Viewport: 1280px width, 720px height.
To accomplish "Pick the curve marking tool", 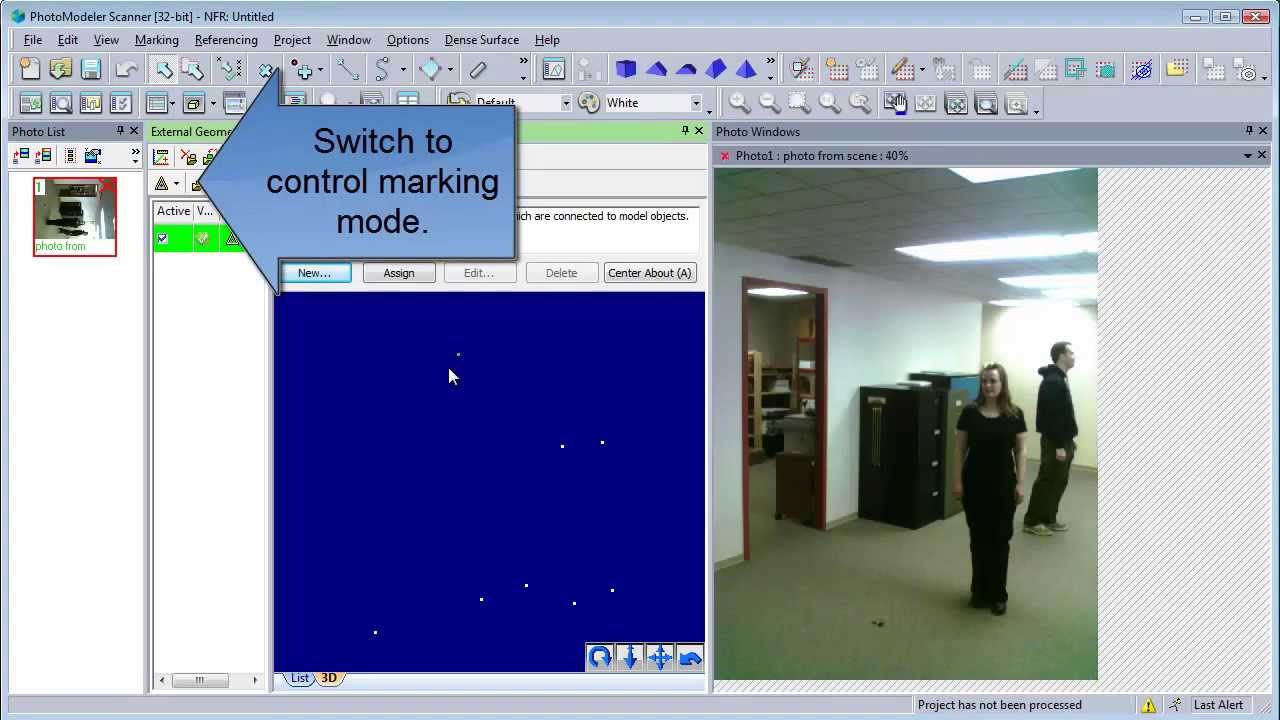I will [x=383, y=70].
